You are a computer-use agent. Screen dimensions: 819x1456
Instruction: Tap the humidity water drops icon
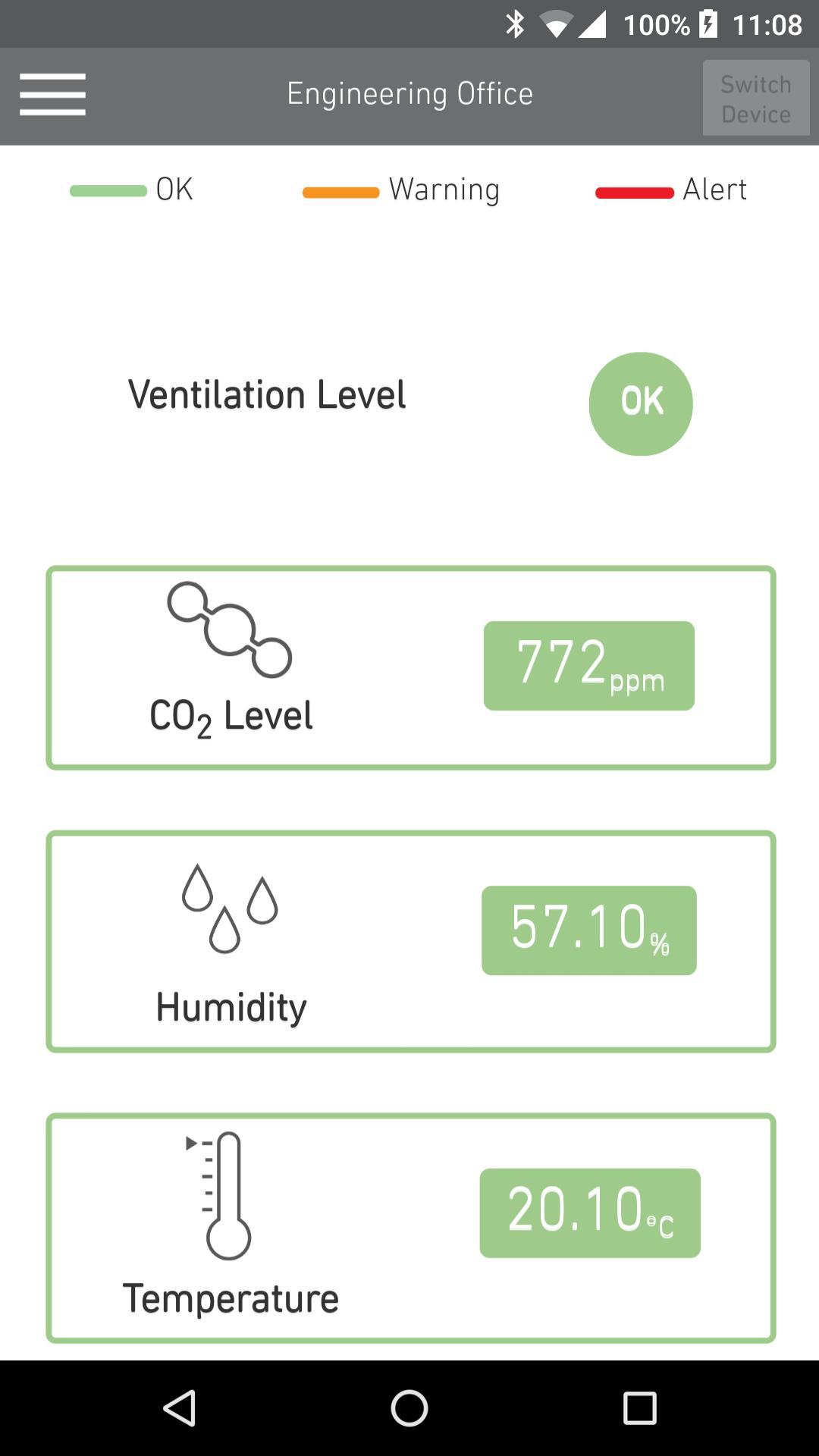[229, 908]
